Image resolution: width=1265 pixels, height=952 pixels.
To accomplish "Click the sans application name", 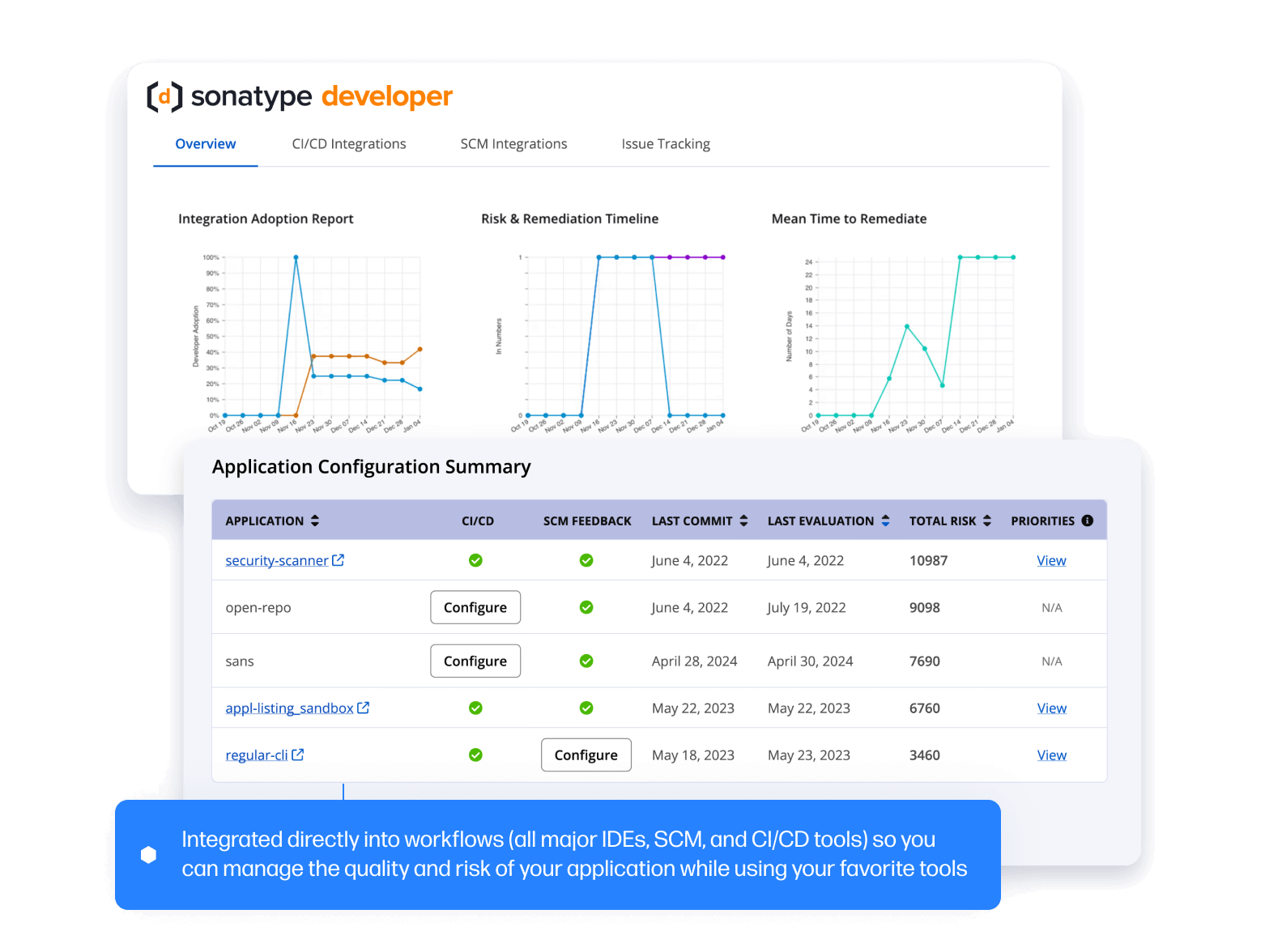I will tap(239, 661).
